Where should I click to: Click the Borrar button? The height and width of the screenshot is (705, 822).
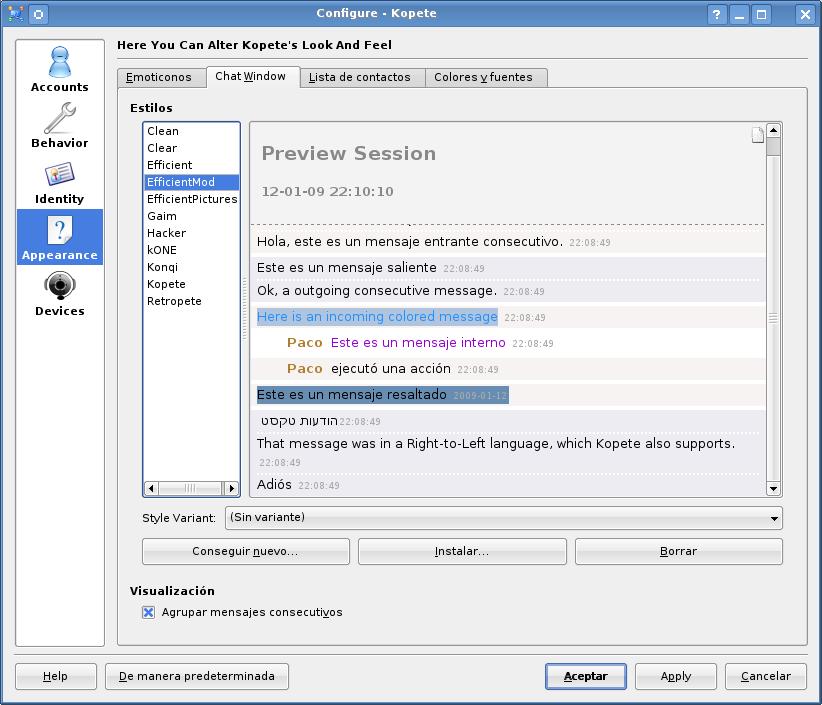678,551
